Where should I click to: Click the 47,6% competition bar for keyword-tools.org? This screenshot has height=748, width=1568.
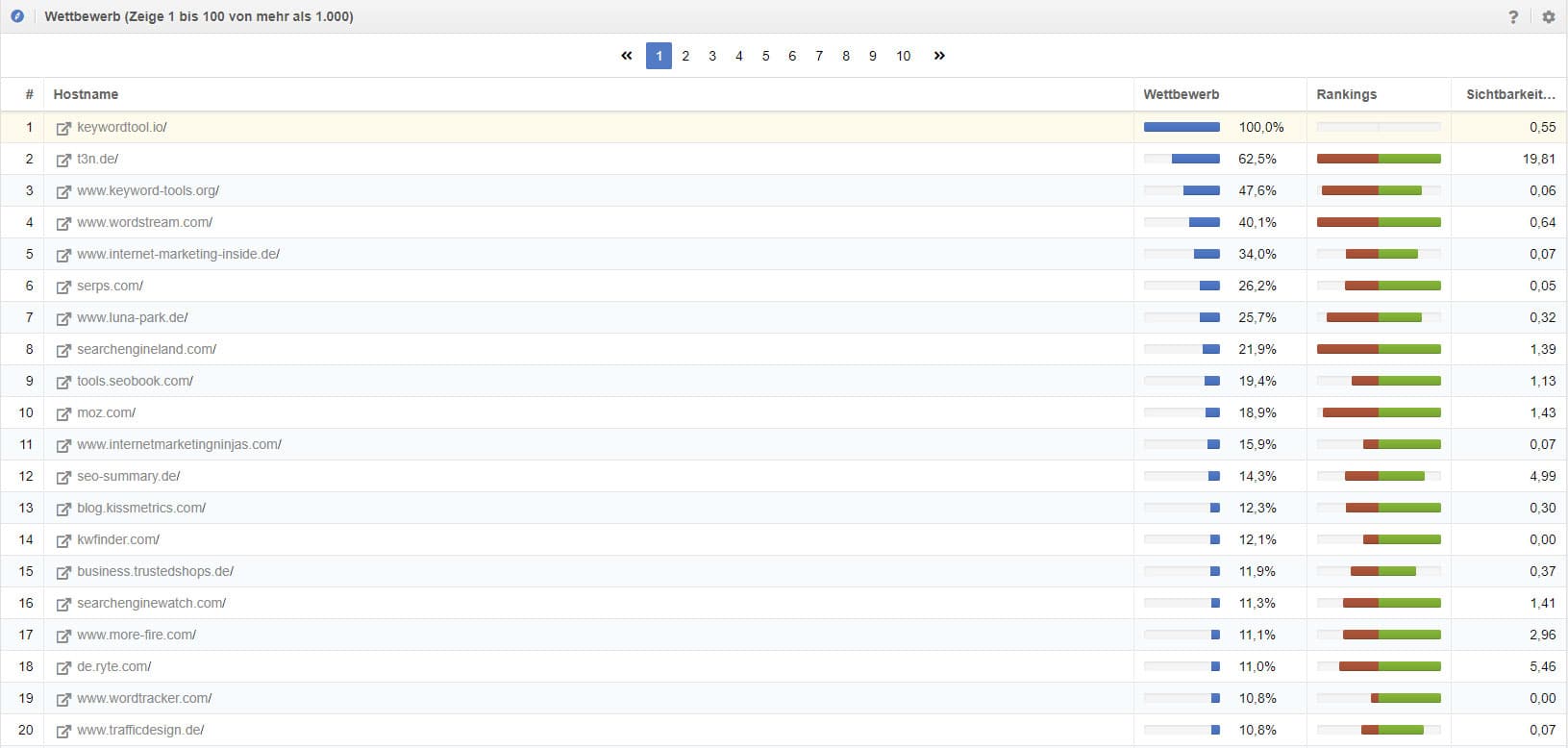(x=1182, y=190)
